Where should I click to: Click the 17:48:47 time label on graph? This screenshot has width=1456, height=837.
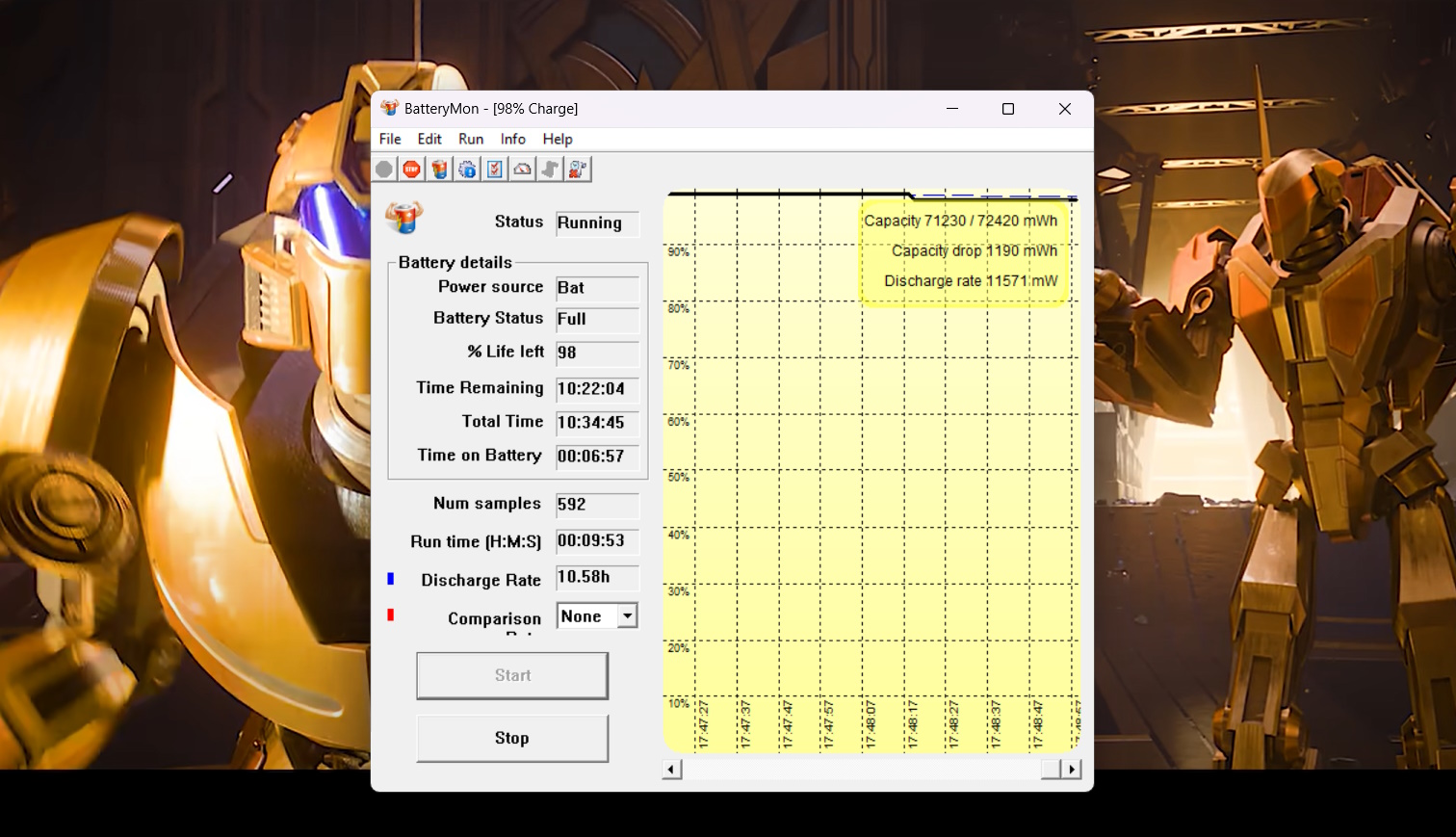click(x=1038, y=724)
